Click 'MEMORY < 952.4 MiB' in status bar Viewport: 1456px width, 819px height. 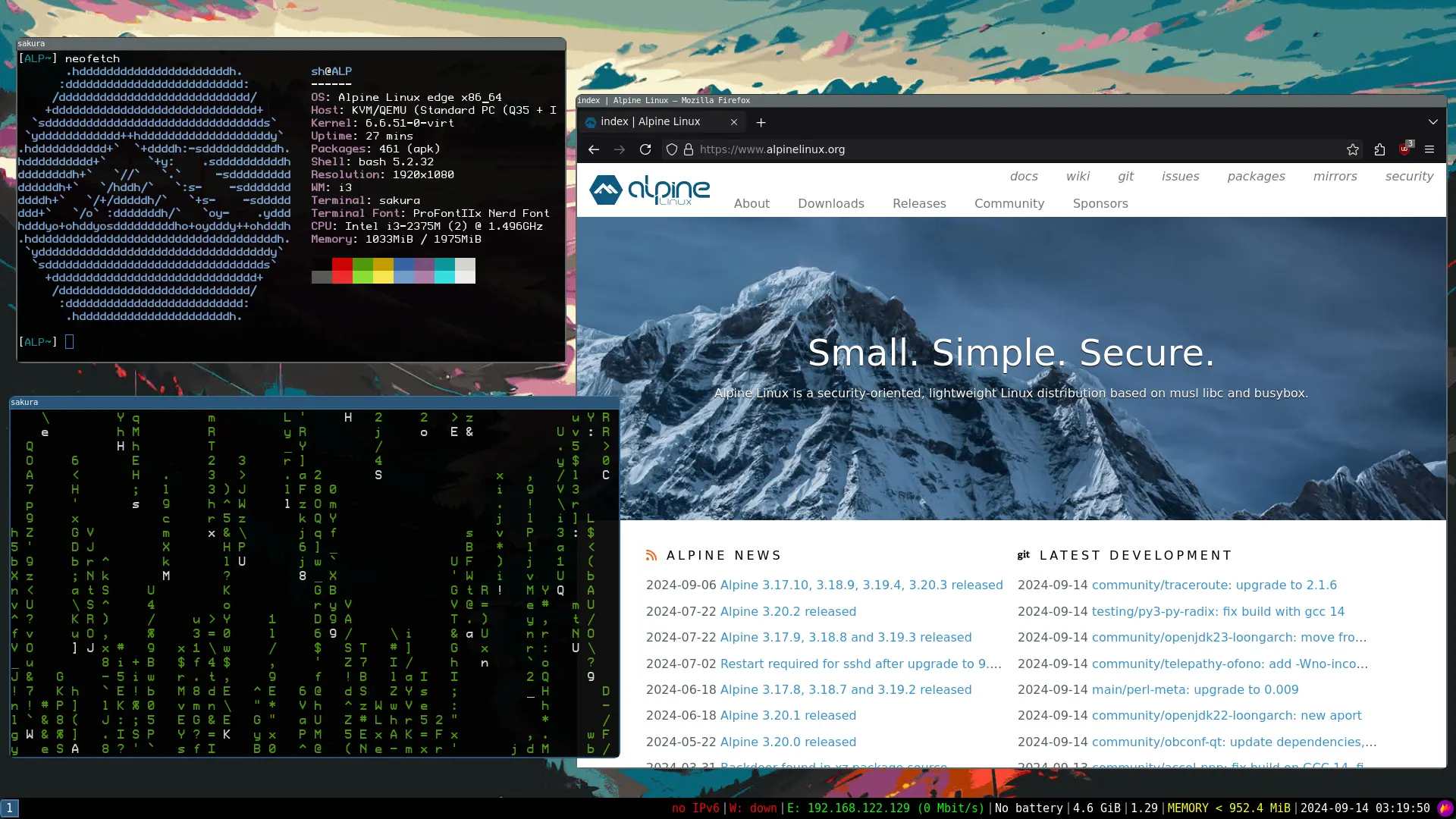tap(1228, 808)
